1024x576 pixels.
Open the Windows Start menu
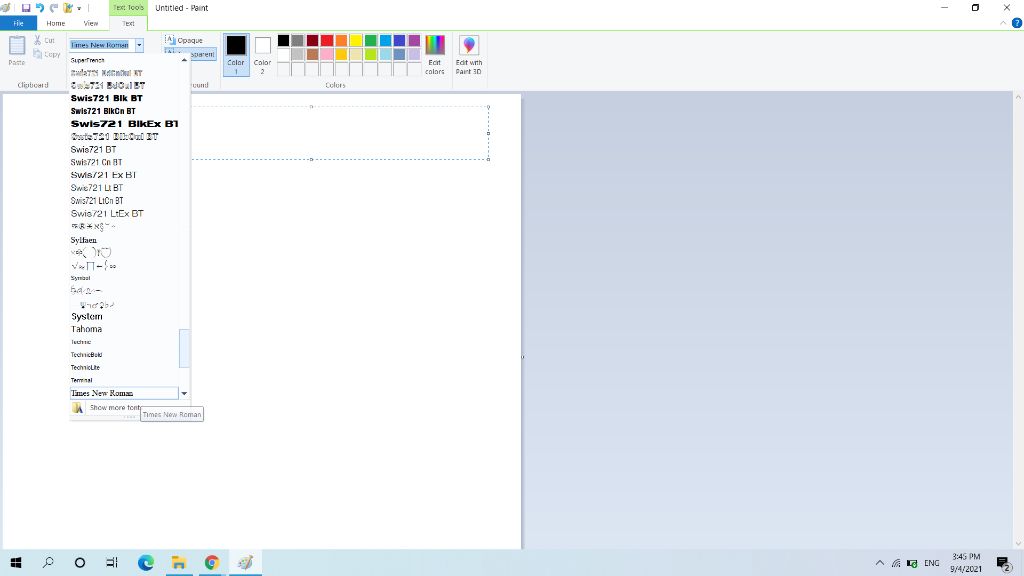click(x=16, y=562)
